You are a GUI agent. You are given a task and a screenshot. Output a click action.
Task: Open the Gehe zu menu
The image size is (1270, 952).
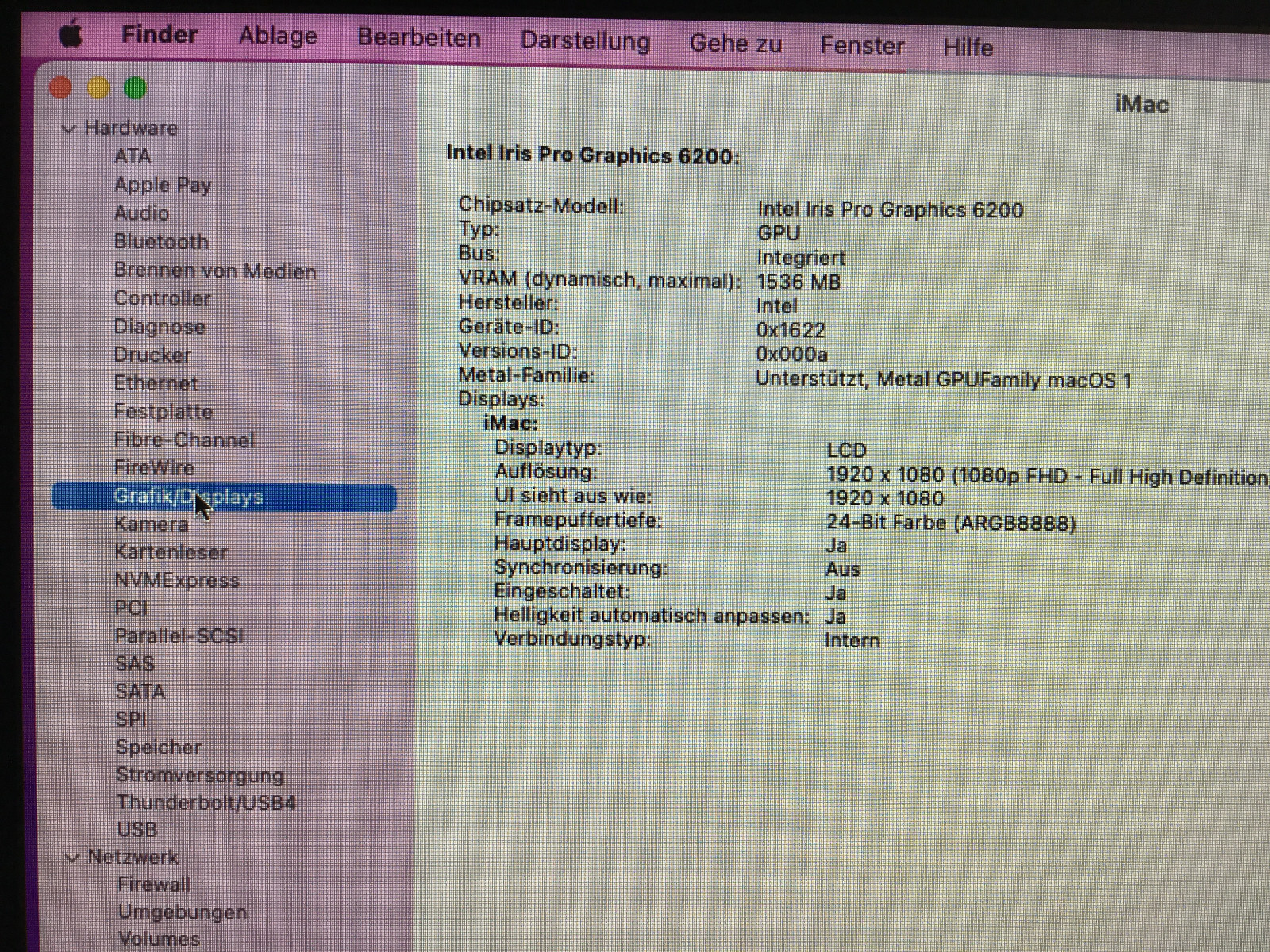pyautogui.click(x=736, y=44)
